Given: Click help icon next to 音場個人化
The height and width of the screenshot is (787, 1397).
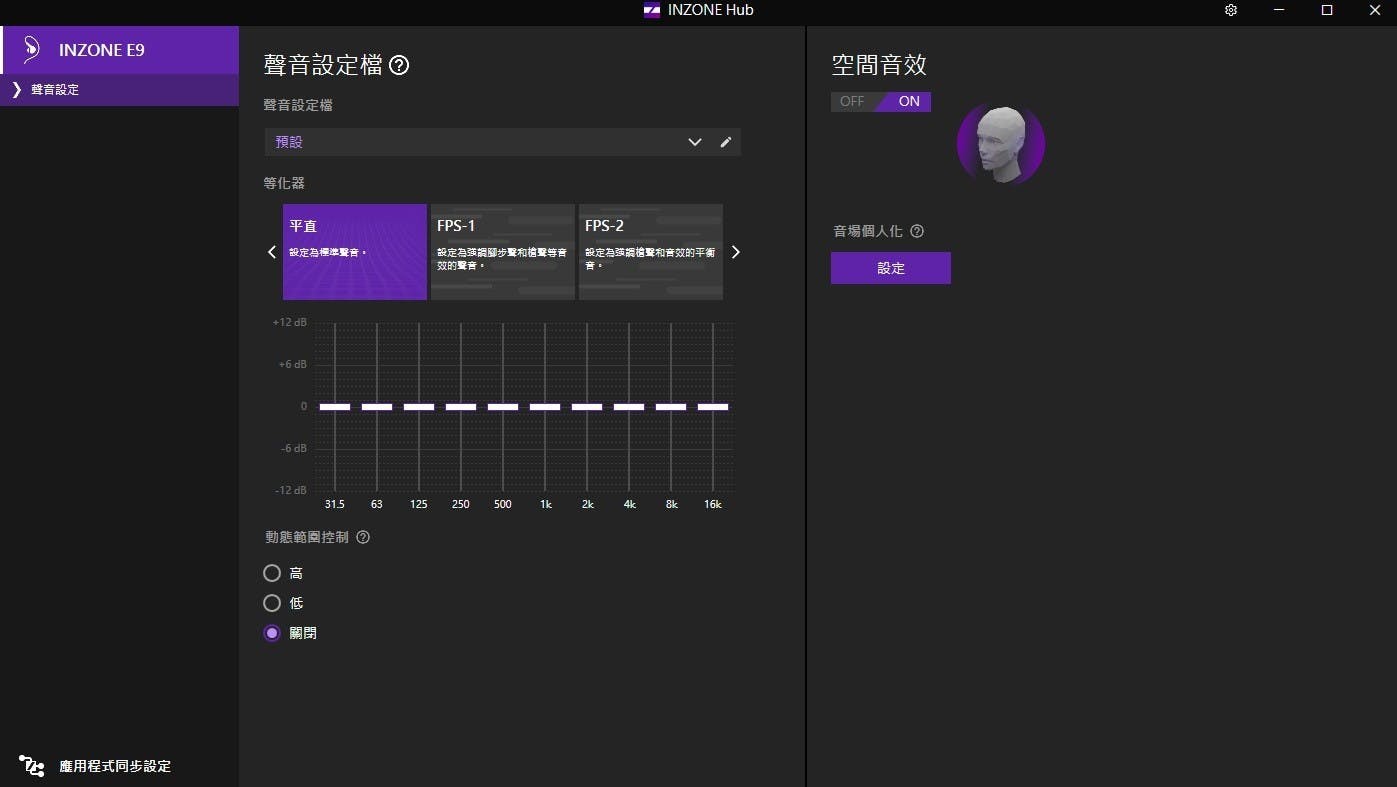Looking at the screenshot, I should pos(917,231).
